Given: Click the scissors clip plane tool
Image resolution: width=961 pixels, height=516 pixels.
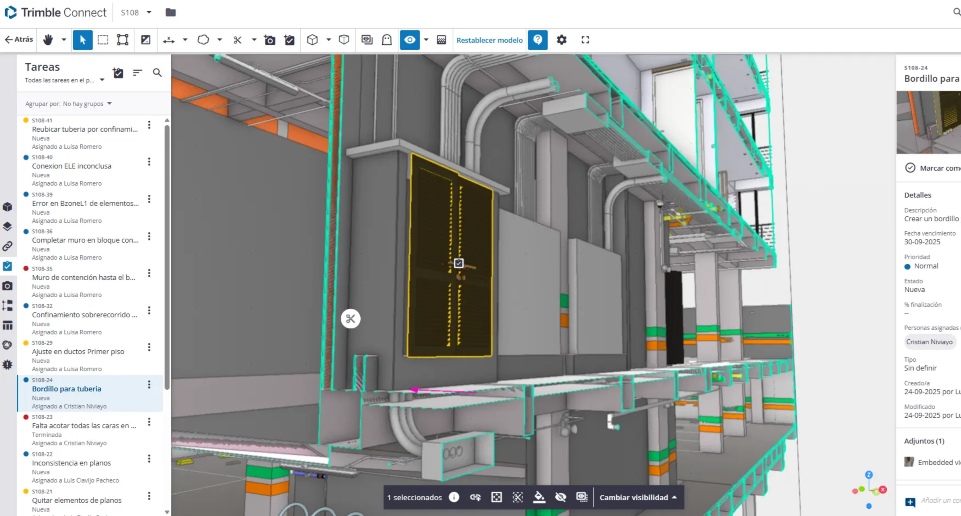Looking at the screenshot, I should click(x=237, y=40).
